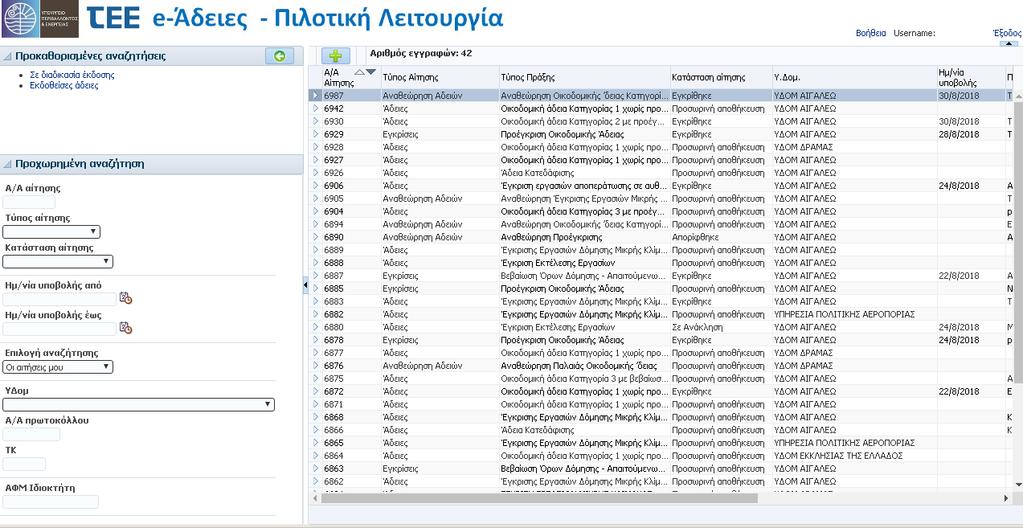Click the Α/Α αίτησης input field
The height and width of the screenshot is (528, 1023).
coord(29,202)
